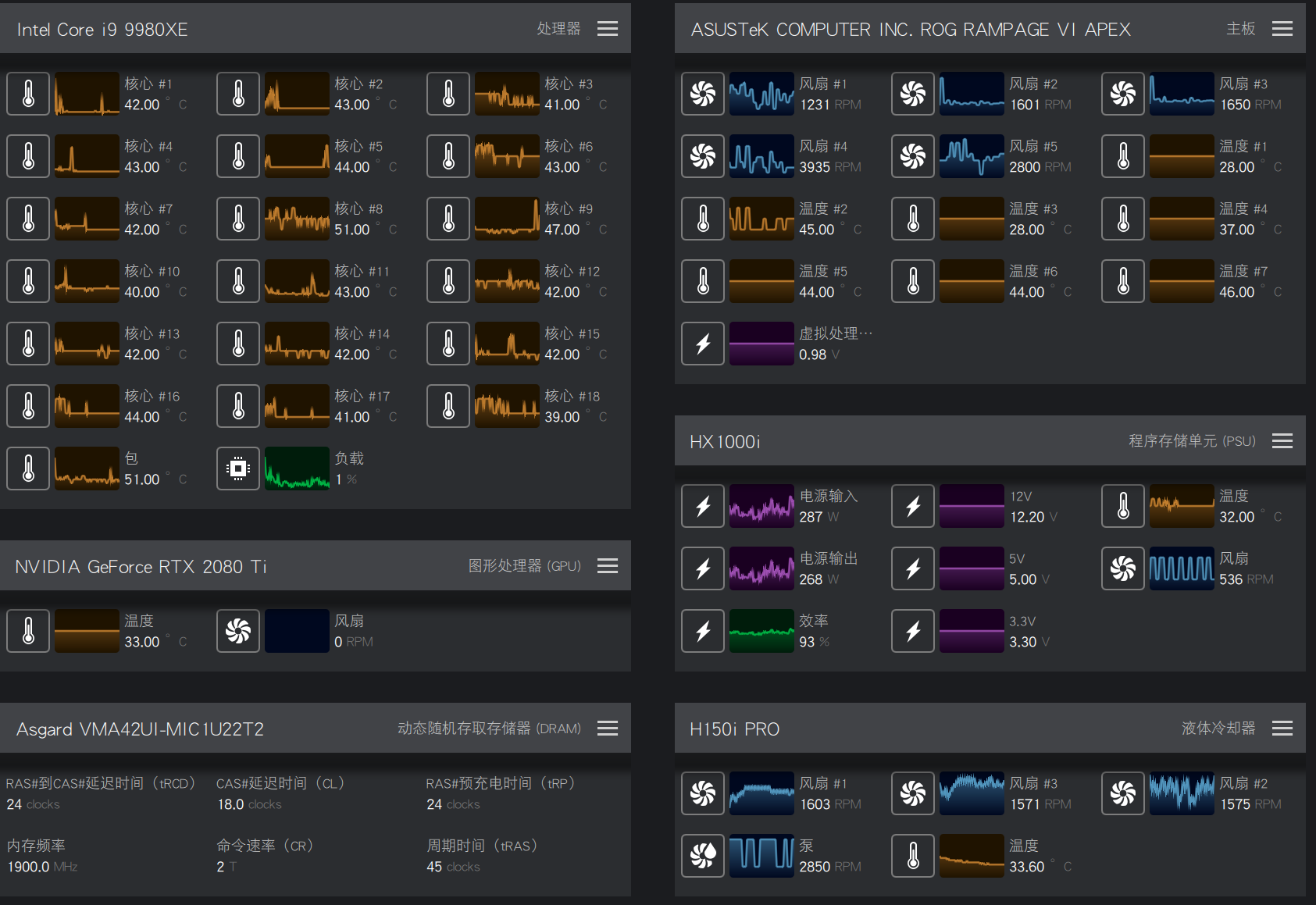Click the 核心 #13 label
This screenshot has height=905, width=1316.
tap(152, 333)
